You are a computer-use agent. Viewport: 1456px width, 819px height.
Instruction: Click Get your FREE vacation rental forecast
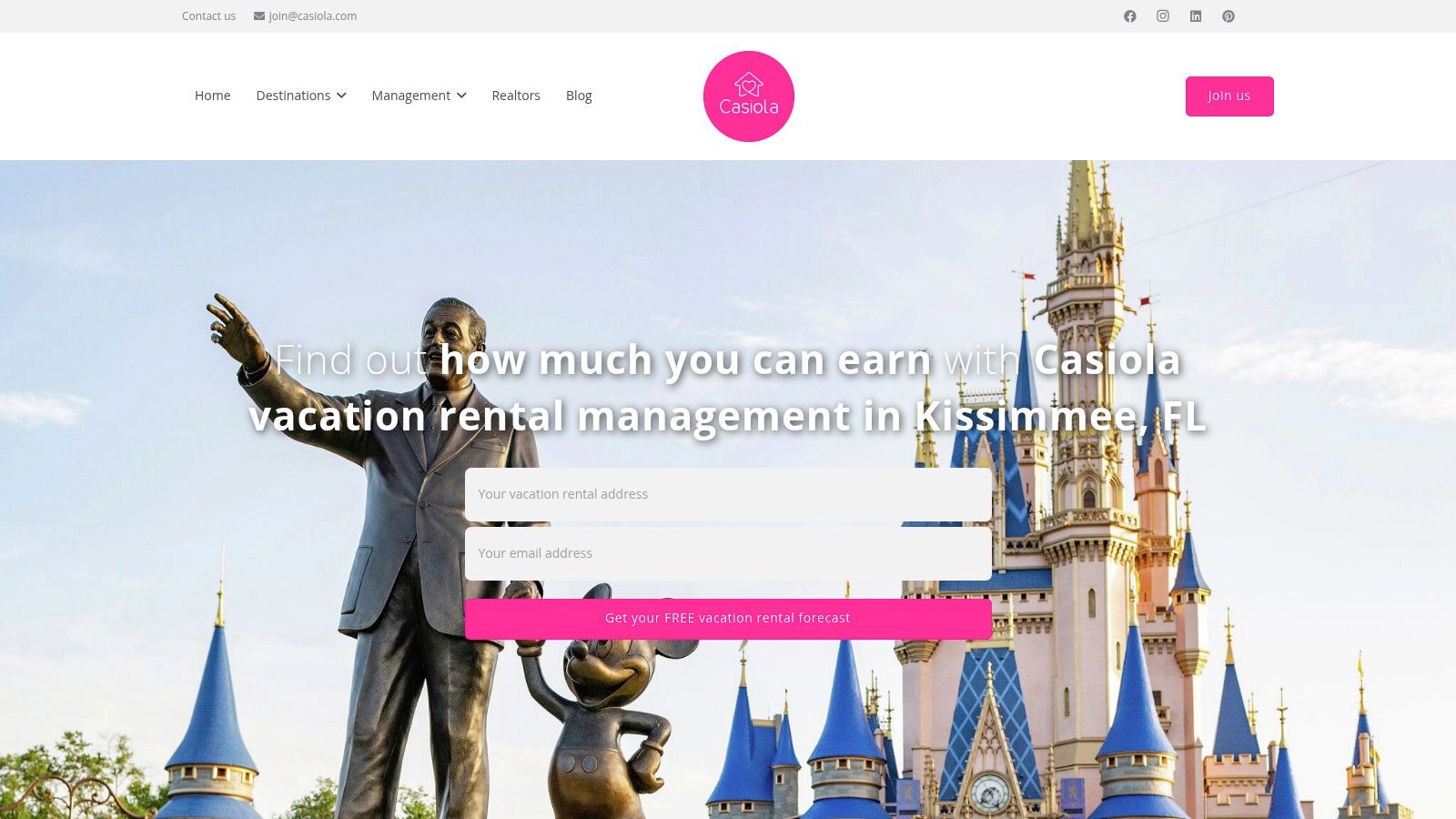tap(728, 619)
